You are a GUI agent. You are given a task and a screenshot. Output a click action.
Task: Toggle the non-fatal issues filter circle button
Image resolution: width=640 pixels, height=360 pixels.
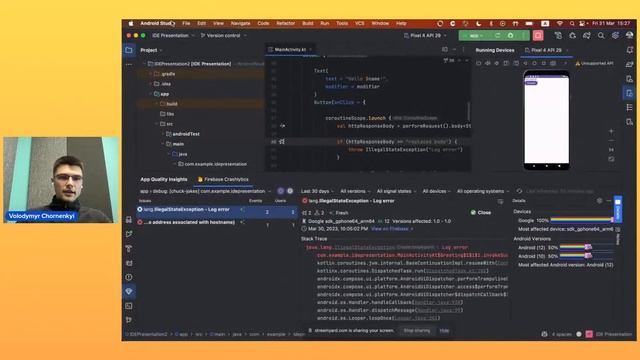coord(290,191)
